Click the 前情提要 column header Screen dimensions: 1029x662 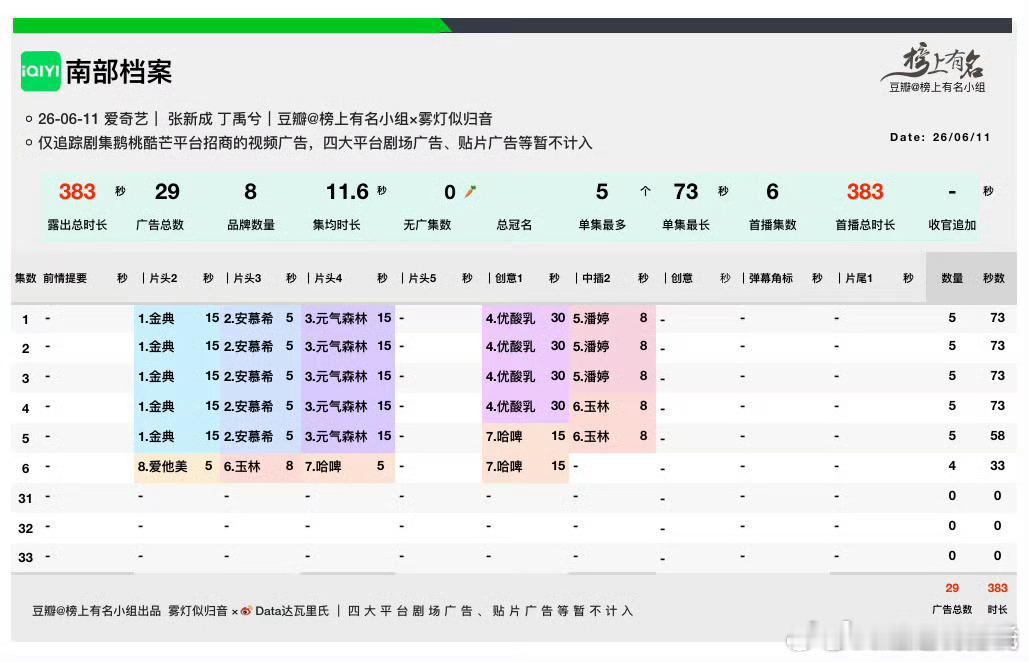pos(65,278)
